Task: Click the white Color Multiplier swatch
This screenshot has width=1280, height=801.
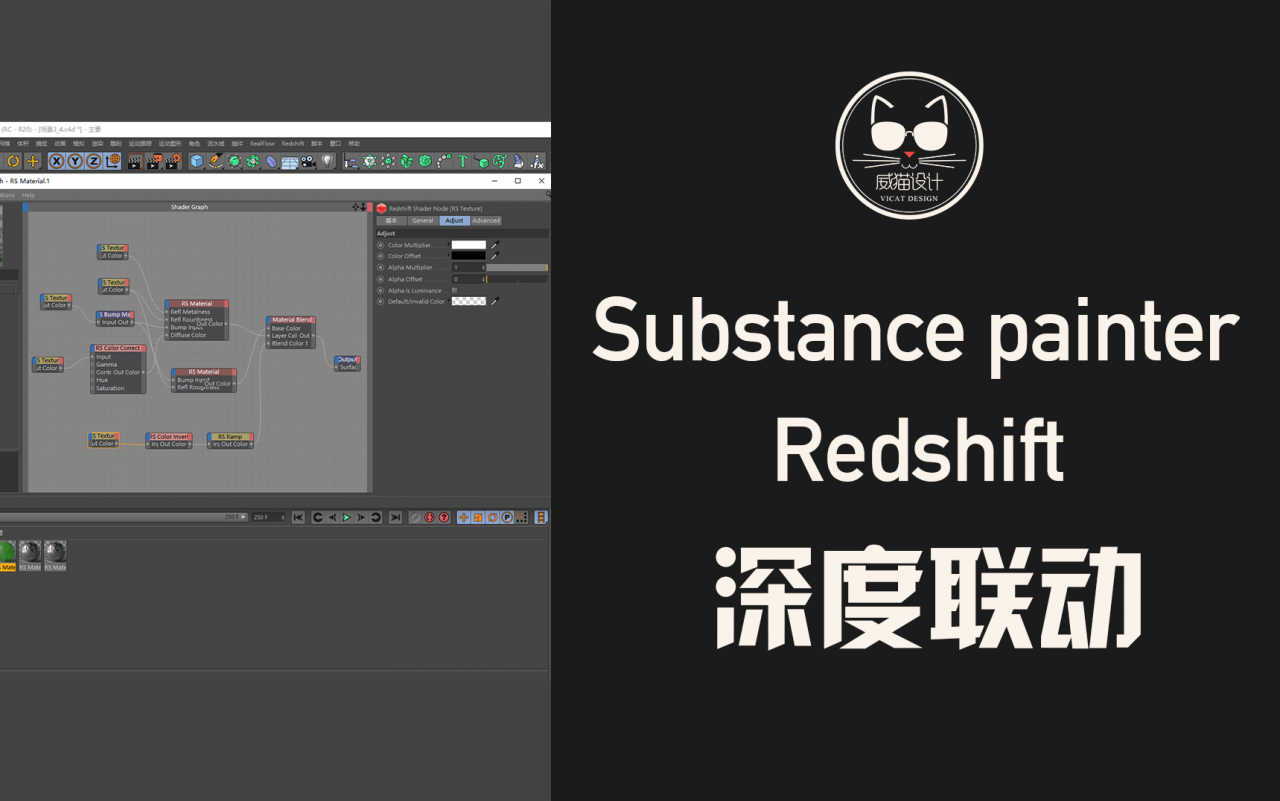Action: (469, 244)
